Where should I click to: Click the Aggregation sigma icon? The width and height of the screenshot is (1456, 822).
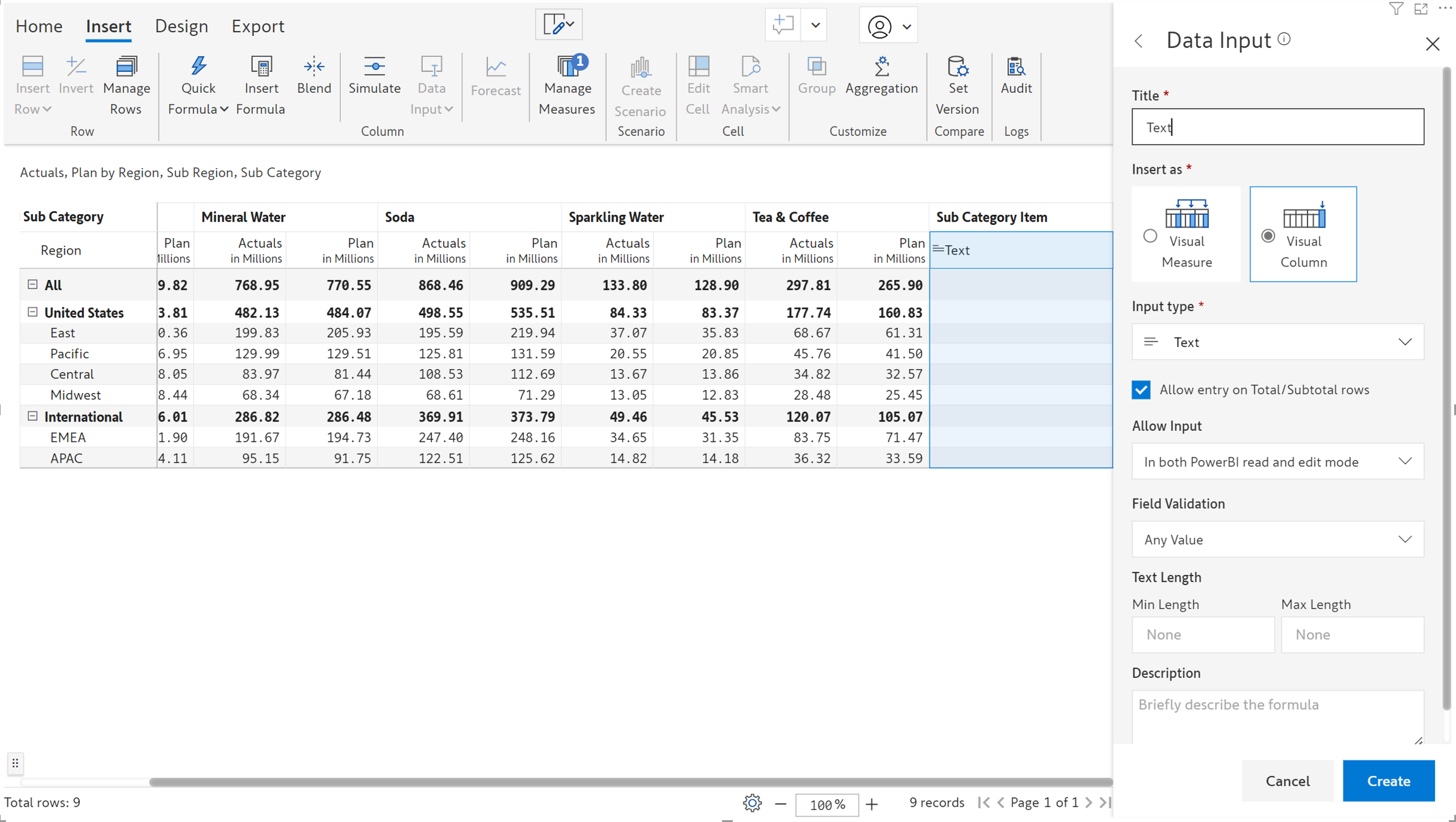point(882,66)
